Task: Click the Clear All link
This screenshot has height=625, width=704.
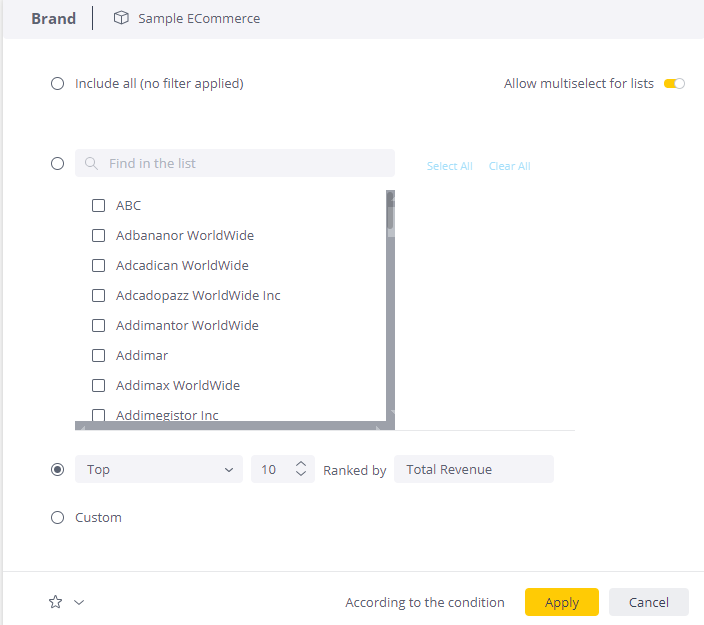Action: 509,166
